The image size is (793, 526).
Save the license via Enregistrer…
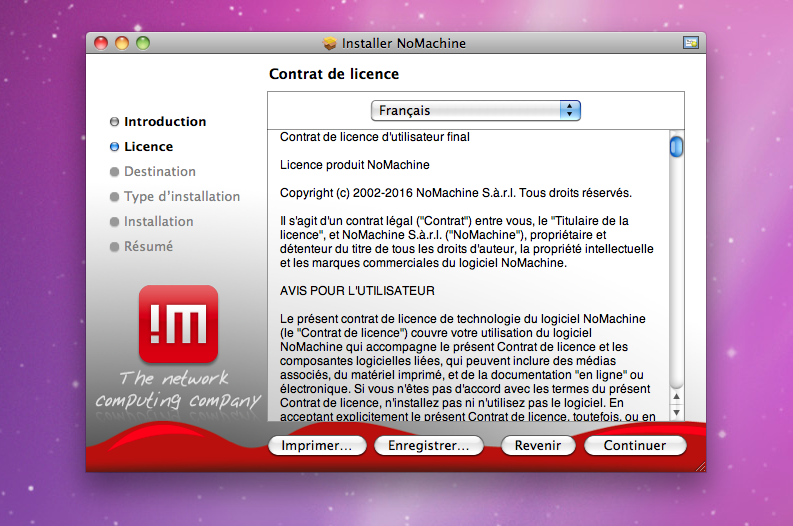428,446
